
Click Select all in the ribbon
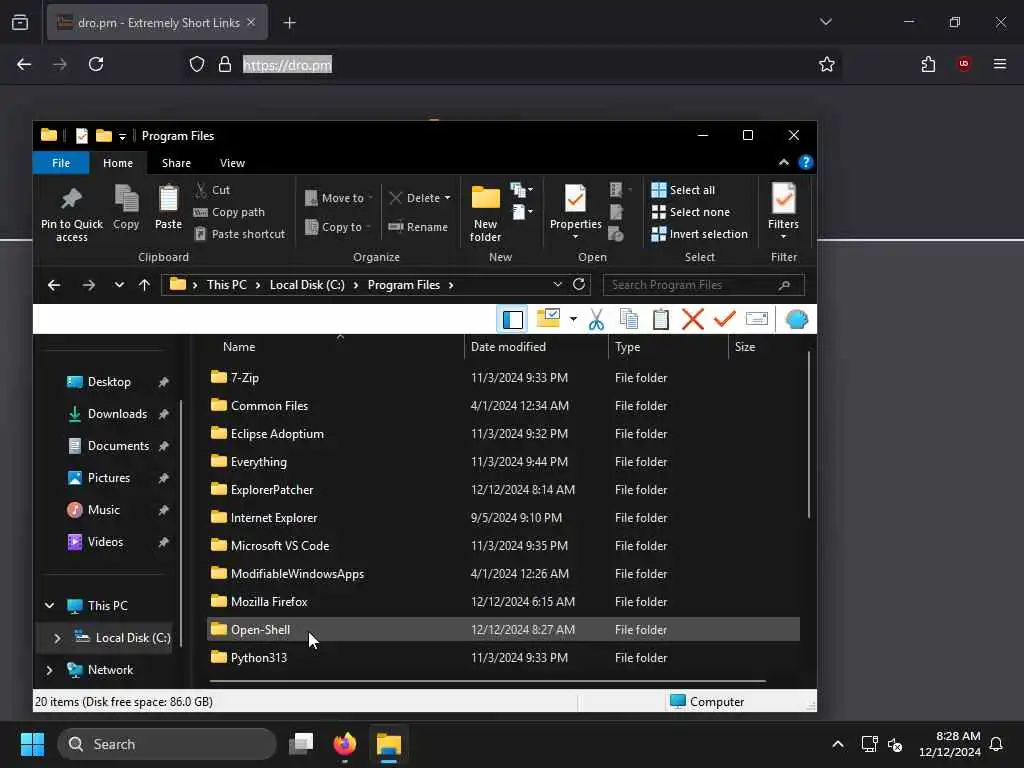pos(683,190)
